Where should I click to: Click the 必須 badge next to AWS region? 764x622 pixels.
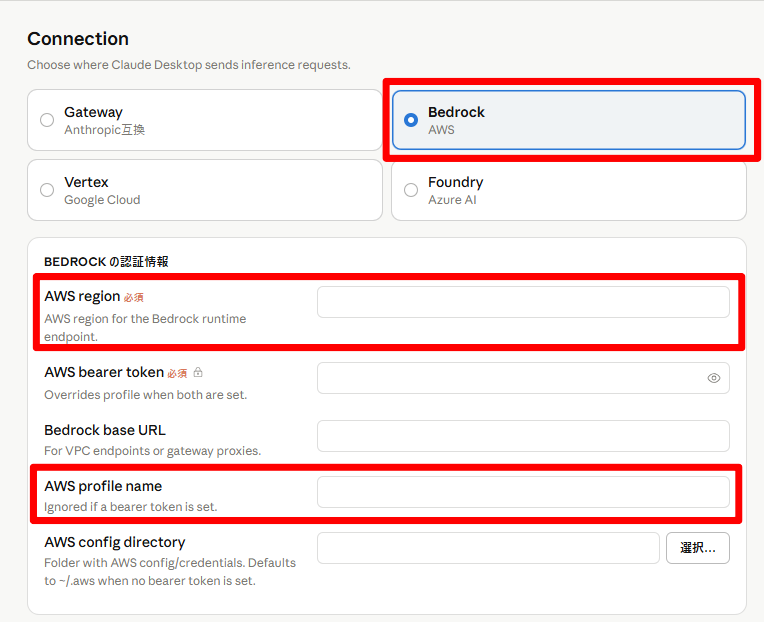(134, 297)
